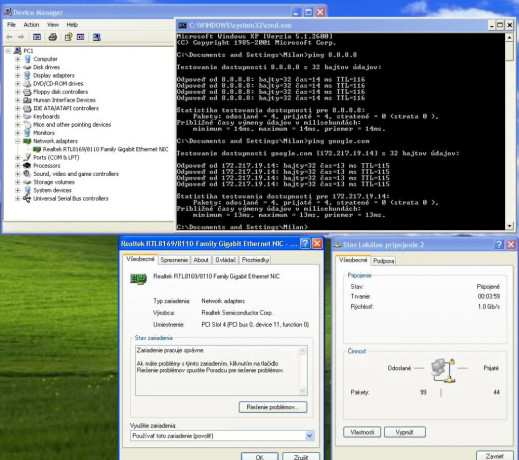Image resolution: width=519 pixels, height=460 pixels.
Task: Switch to the About tab
Action: (x=201, y=260)
